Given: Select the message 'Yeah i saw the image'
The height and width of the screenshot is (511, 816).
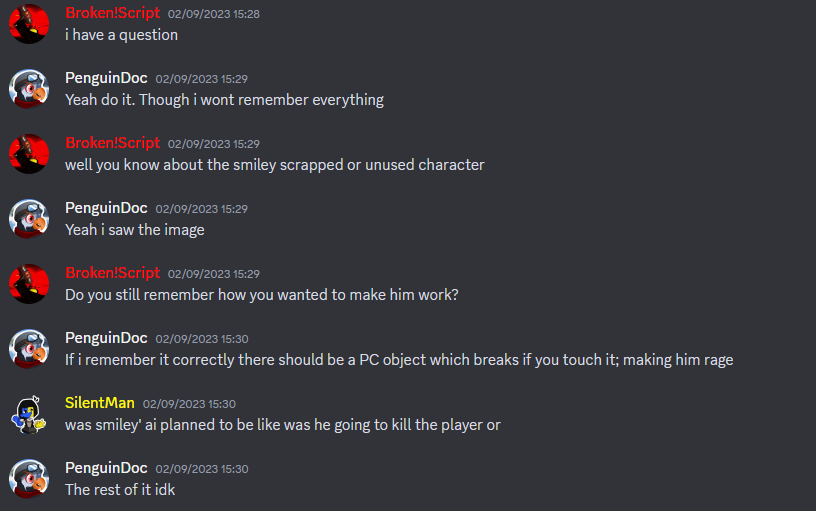Looking at the screenshot, I should [135, 230].
